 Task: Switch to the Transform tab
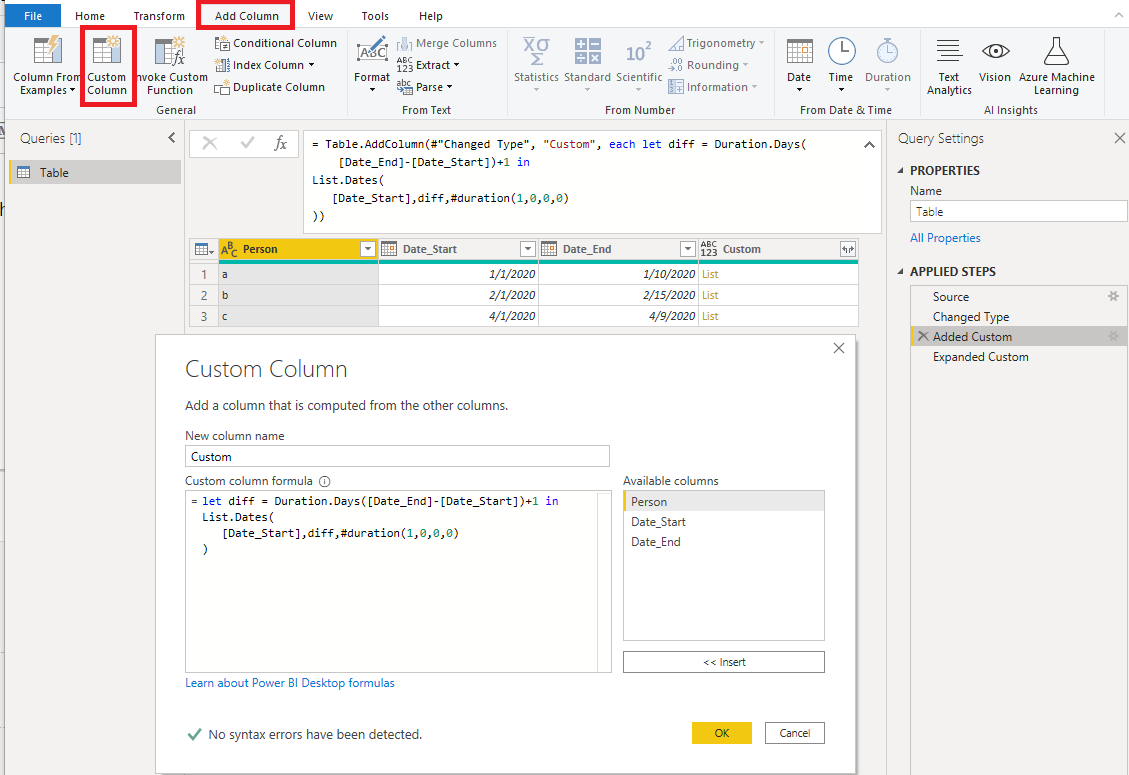coord(159,16)
